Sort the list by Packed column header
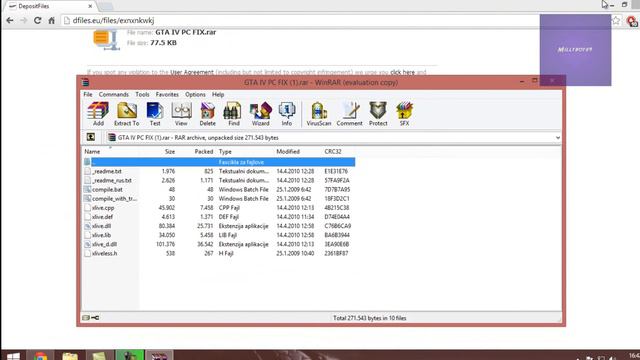The width and height of the screenshot is (640, 360). point(203,151)
